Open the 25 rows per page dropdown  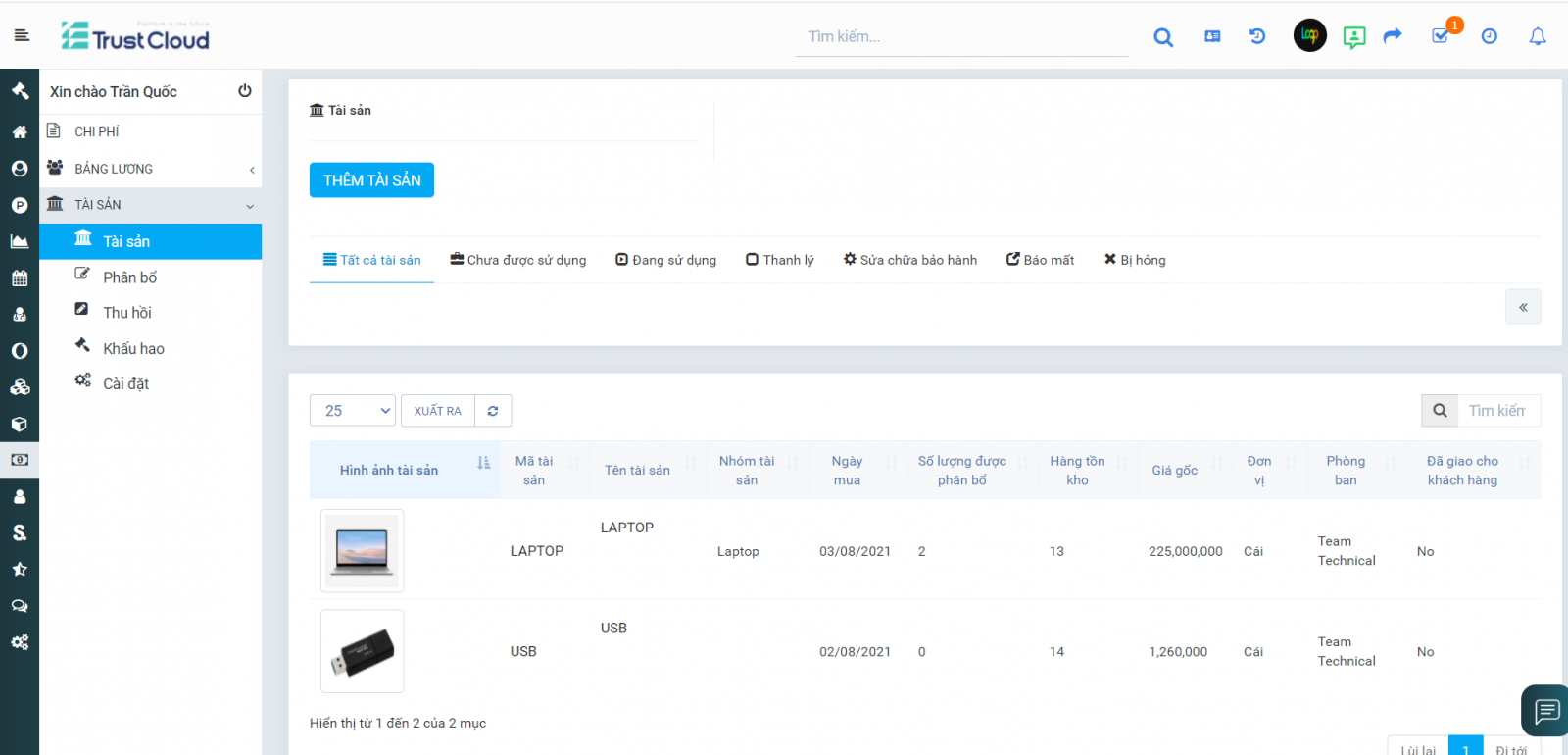353,411
